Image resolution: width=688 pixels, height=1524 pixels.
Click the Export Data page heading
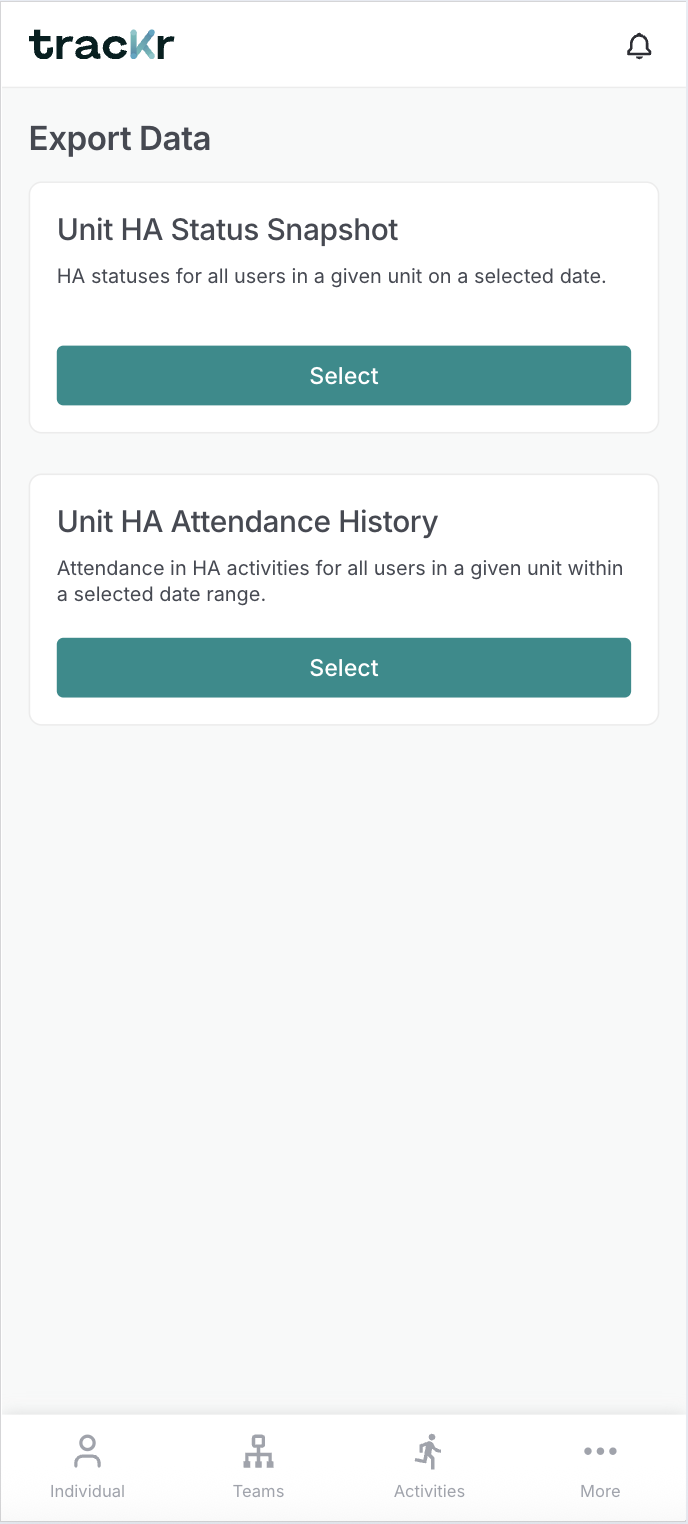coord(120,139)
